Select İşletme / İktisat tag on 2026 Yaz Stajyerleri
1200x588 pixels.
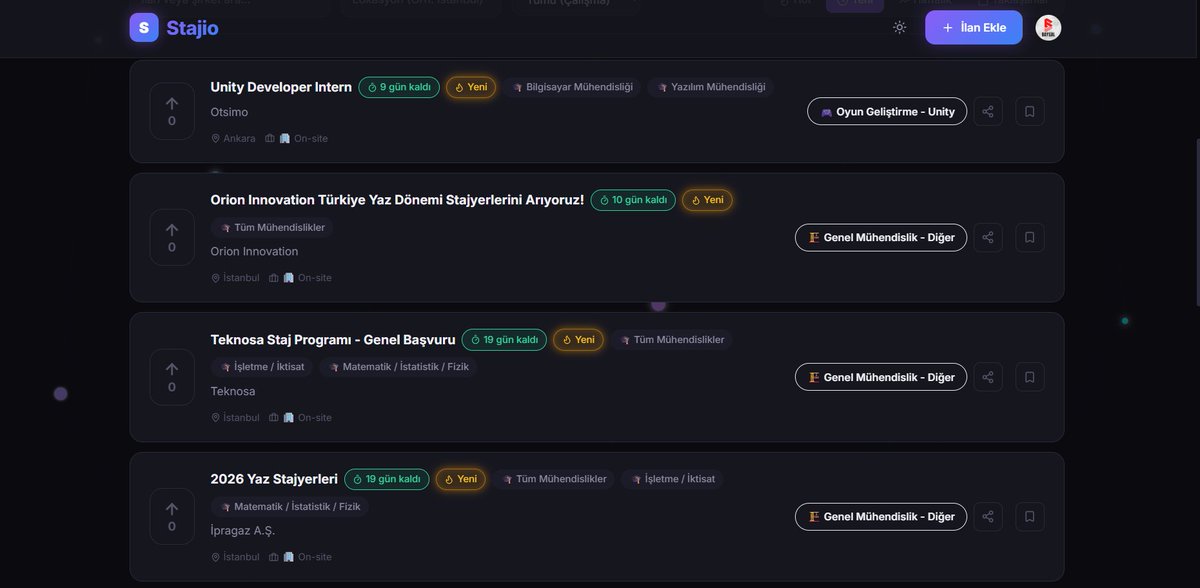[x=673, y=479]
